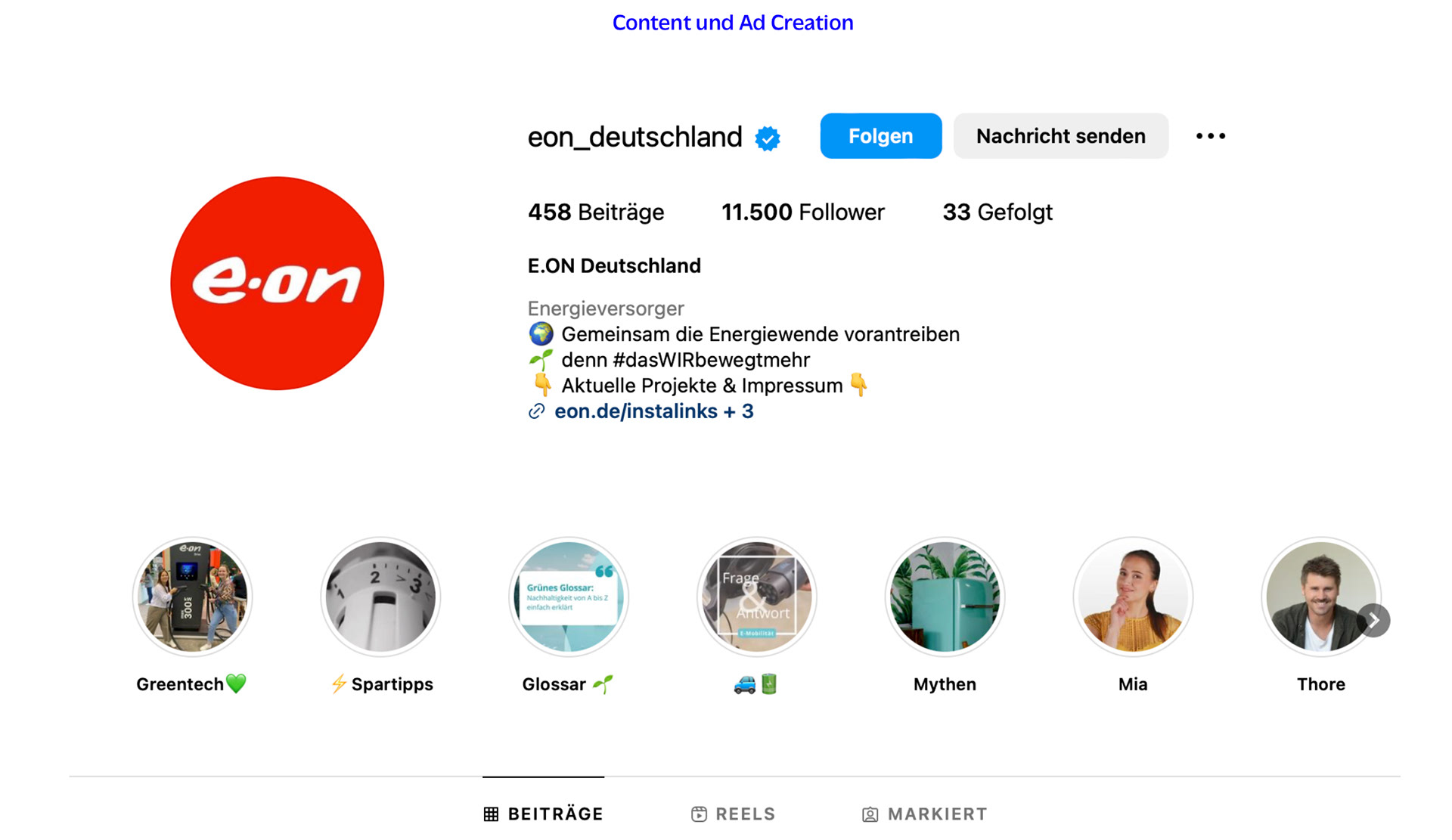Switch to the Reels tab
Viewport: 1452px width, 840px height.
click(734, 814)
